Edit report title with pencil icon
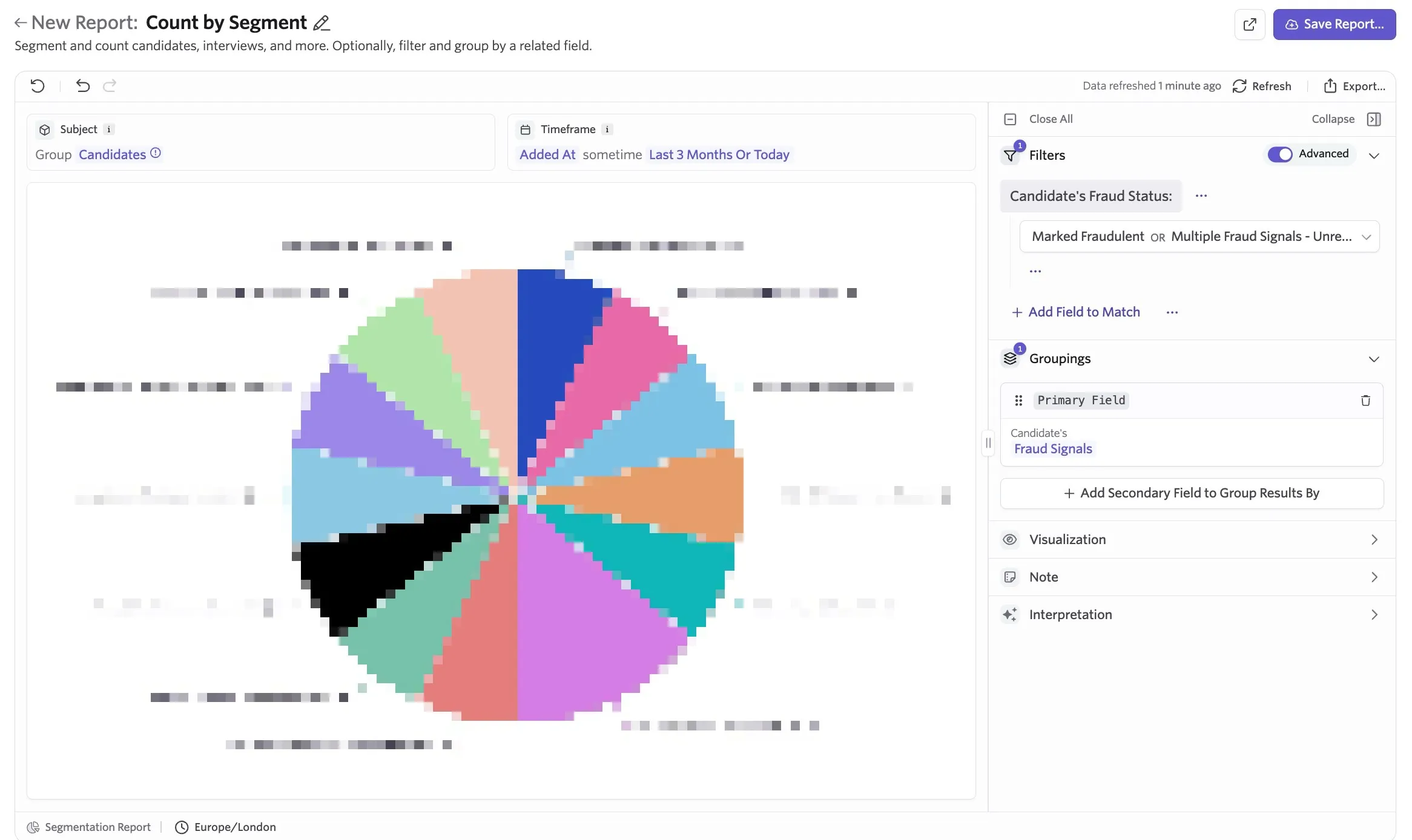Screen dimensions: 1412x840 pyautogui.click(x=322, y=23)
